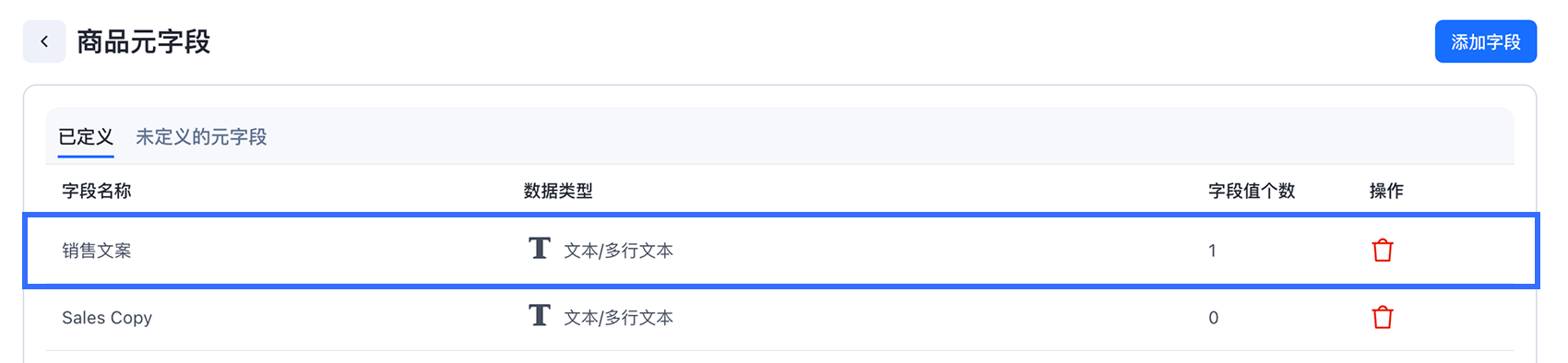Select the blue-highlighted 销售文案 table row

point(781,251)
